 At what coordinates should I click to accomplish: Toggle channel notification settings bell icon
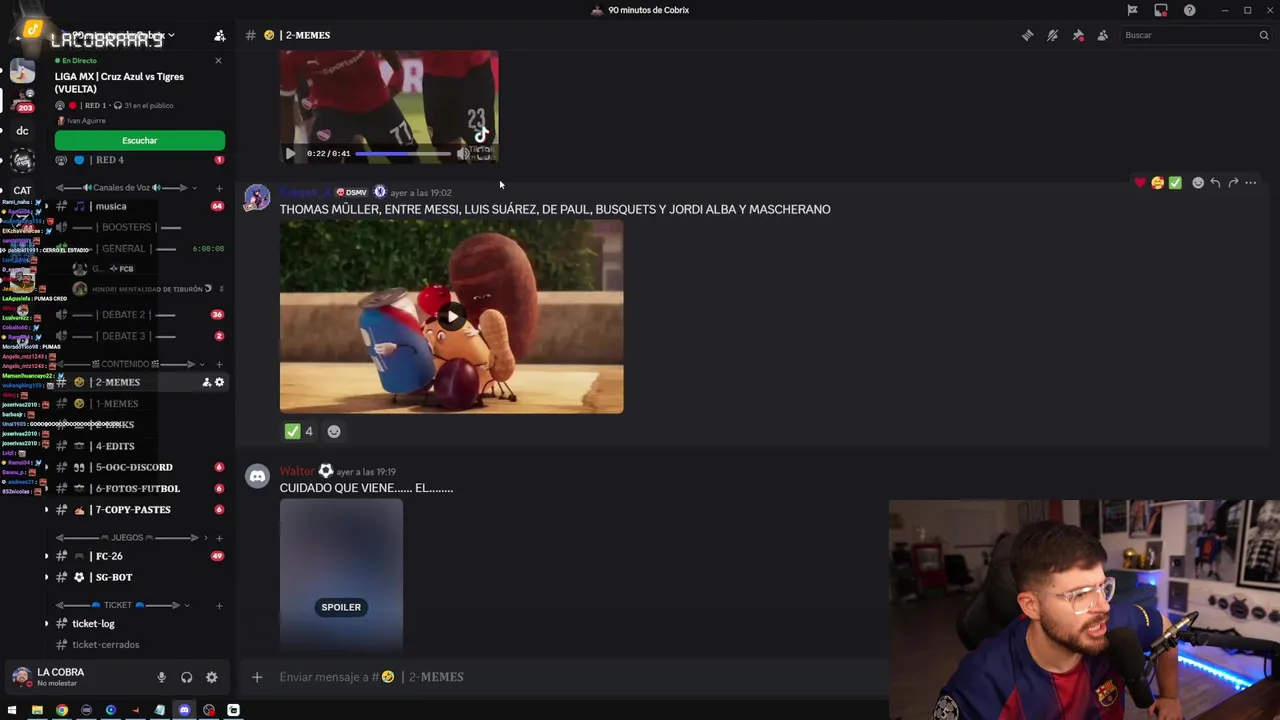(1052, 35)
